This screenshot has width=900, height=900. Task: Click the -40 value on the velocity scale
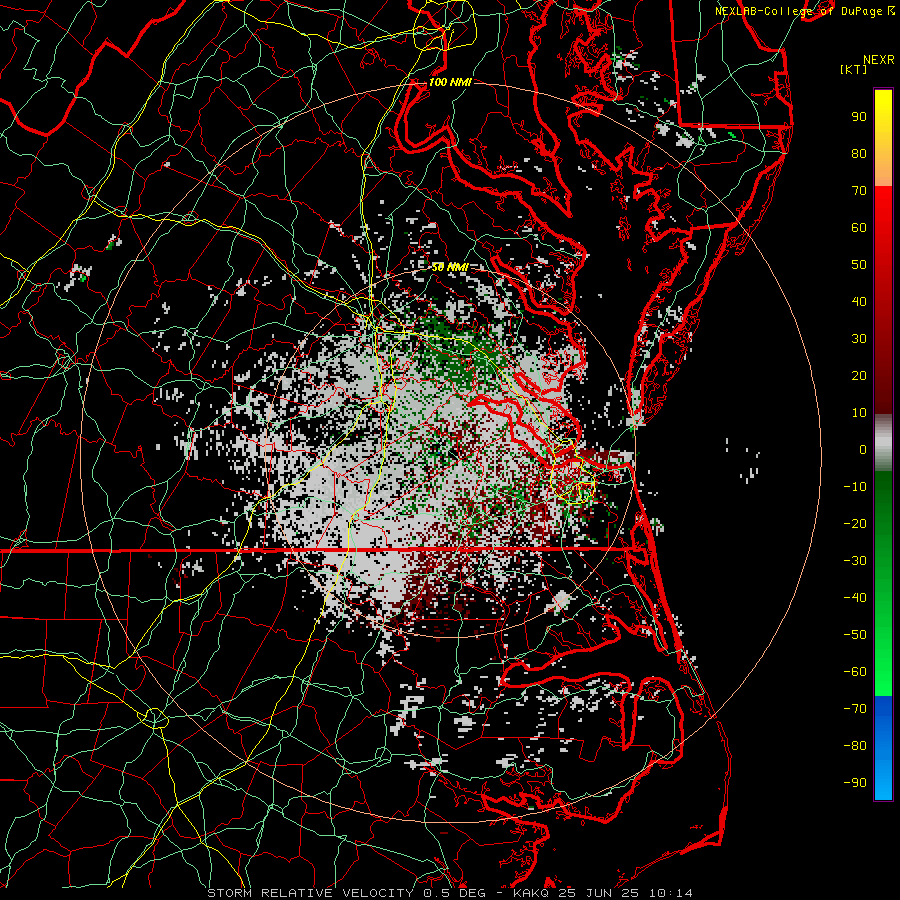click(855, 598)
